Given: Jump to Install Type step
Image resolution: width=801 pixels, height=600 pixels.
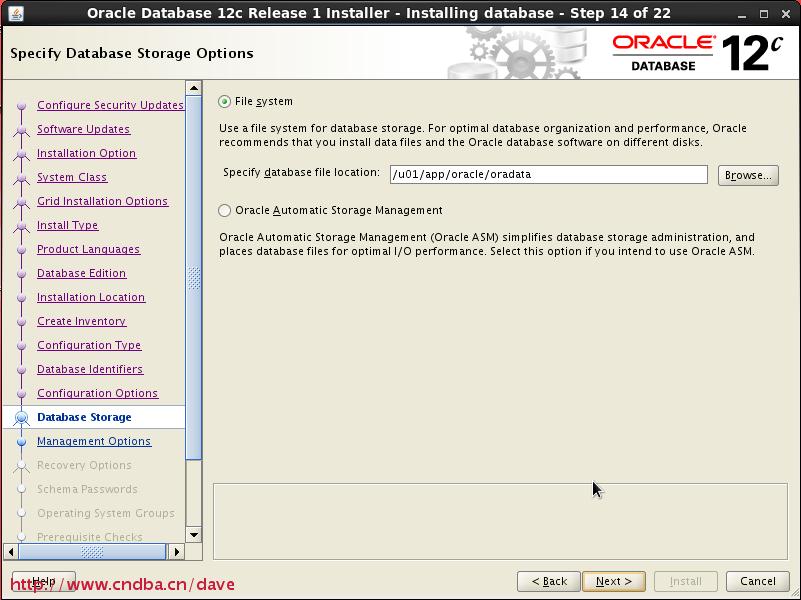Looking at the screenshot, I should point(67,225).
